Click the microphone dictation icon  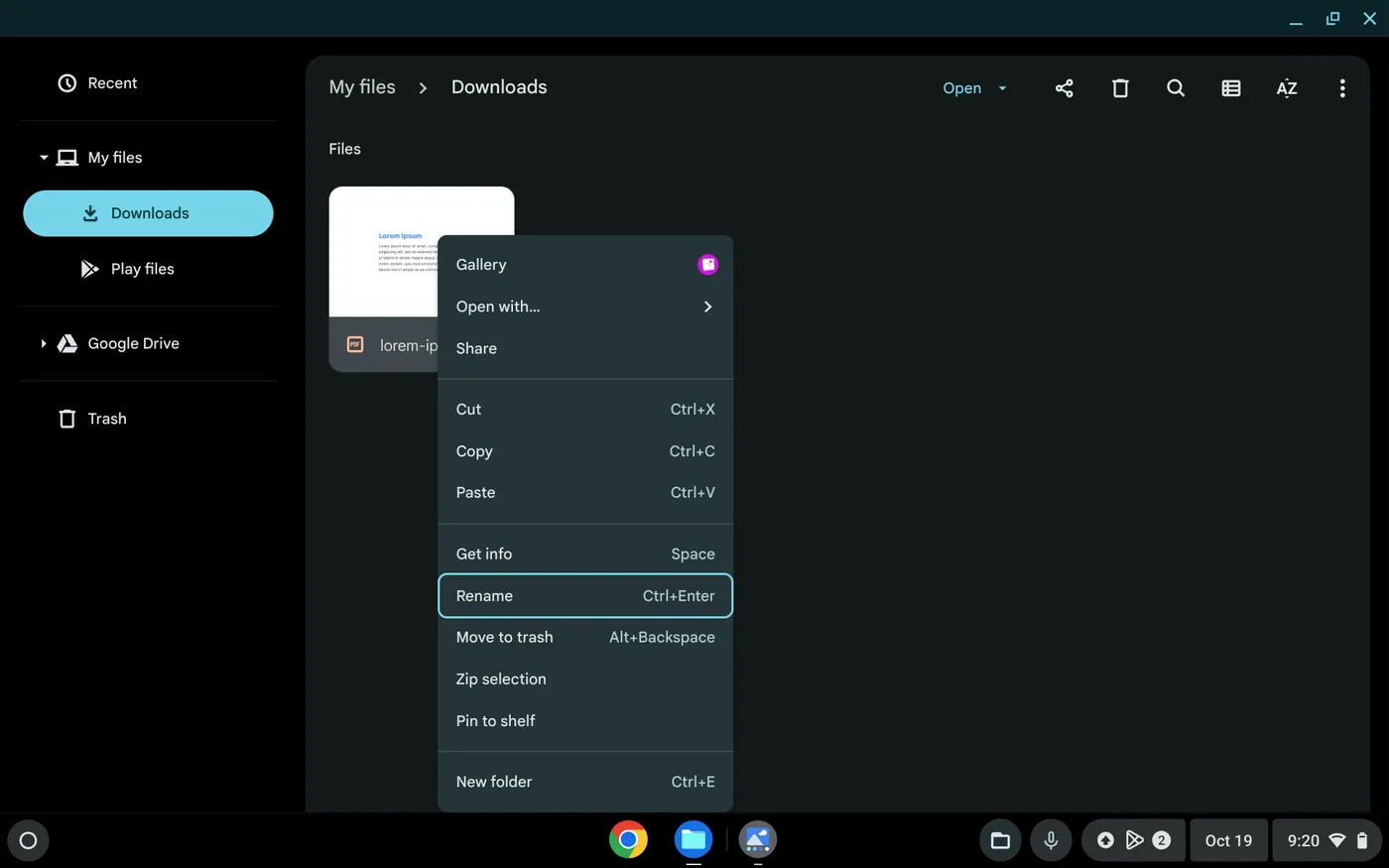click(x=1051, y=840)
